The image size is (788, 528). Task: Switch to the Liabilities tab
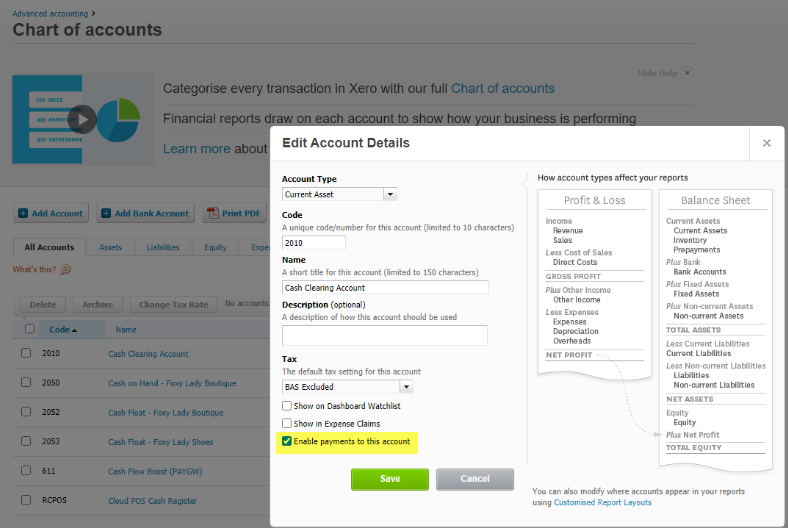pos(163,247)
